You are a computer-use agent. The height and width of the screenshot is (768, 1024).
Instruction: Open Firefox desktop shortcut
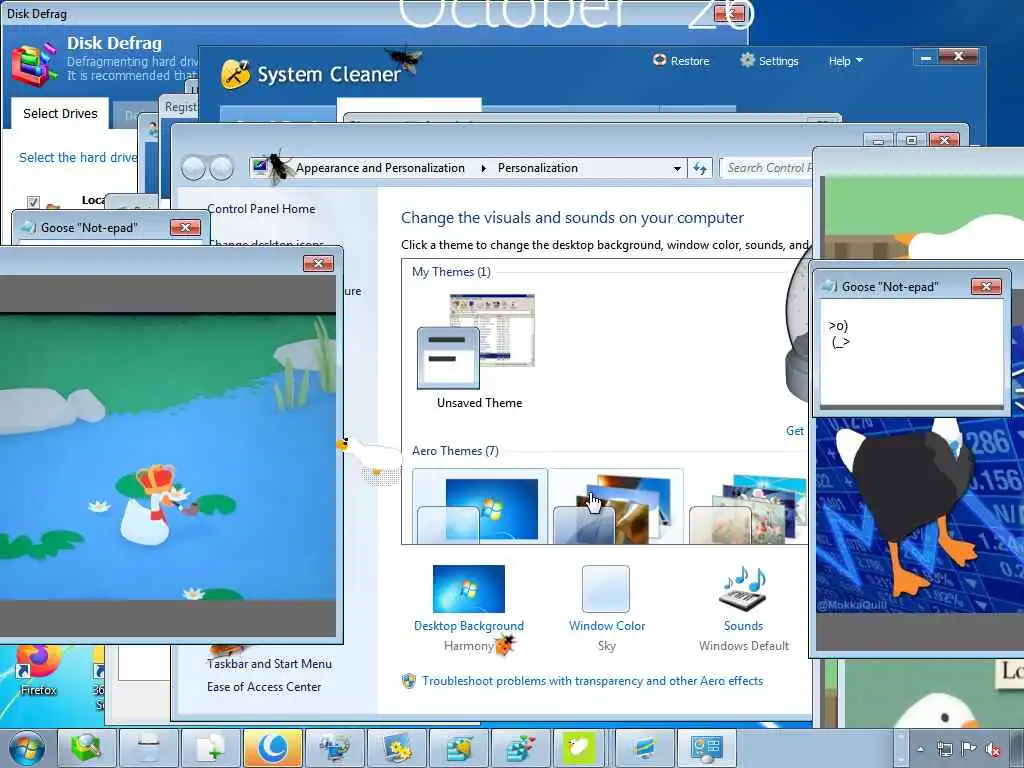click(39, 671)
